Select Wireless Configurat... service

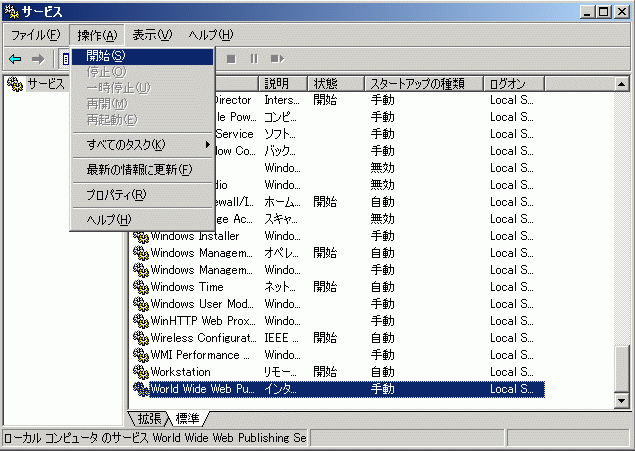[x=339, y=338]
